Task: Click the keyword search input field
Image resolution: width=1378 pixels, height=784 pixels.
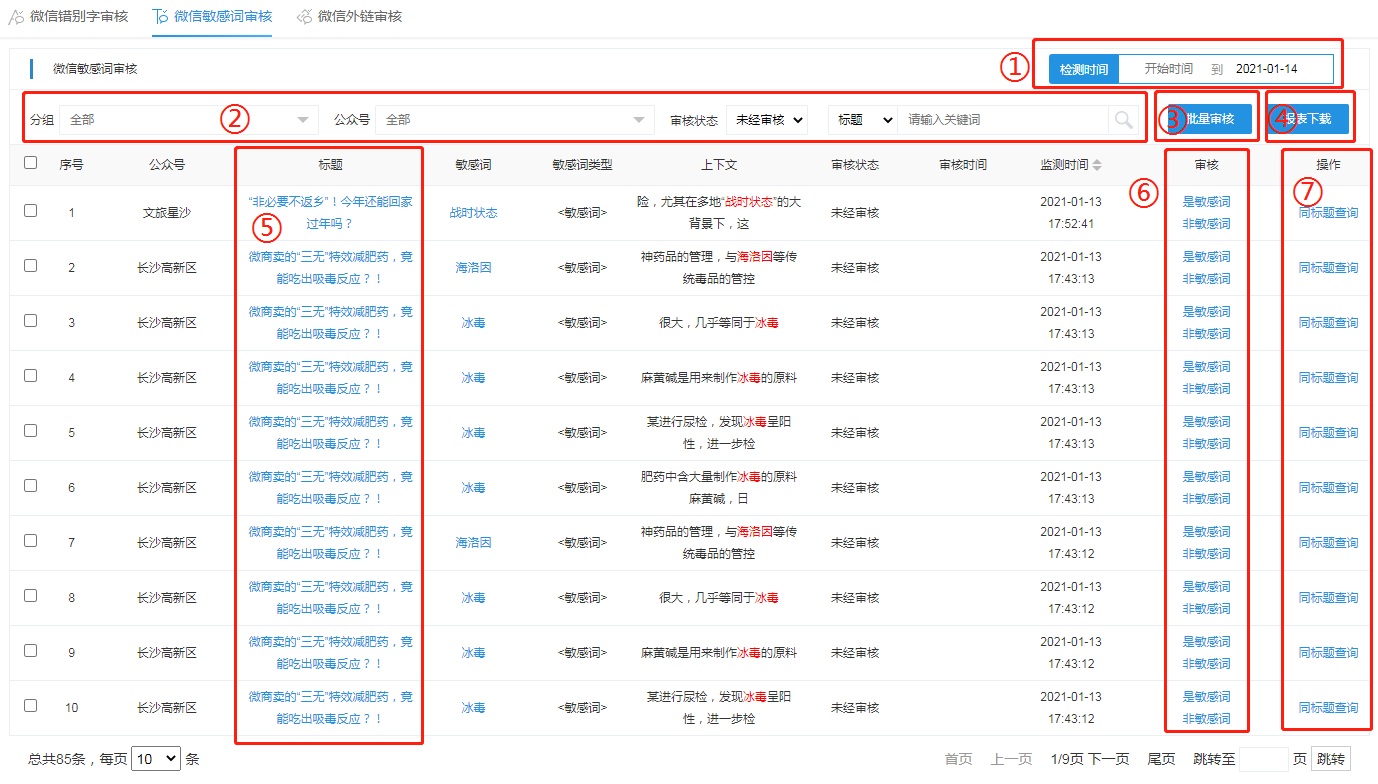Action: point(1001,120)
